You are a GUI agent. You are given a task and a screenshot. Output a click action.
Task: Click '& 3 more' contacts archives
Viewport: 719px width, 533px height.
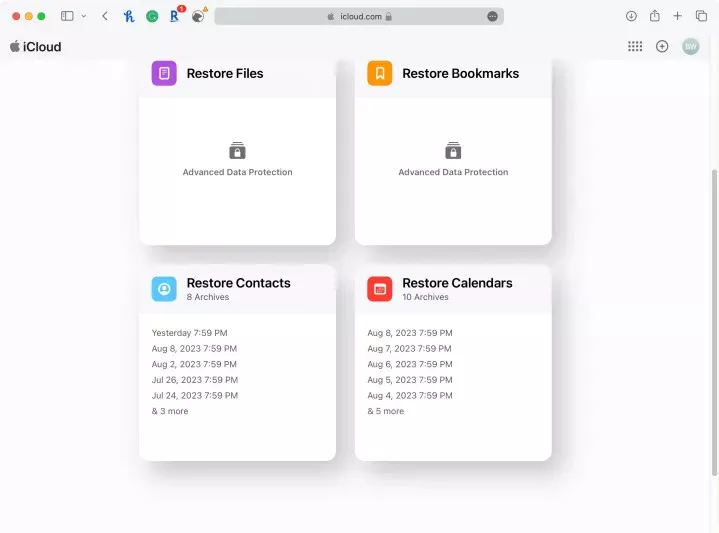pos(170,411)
